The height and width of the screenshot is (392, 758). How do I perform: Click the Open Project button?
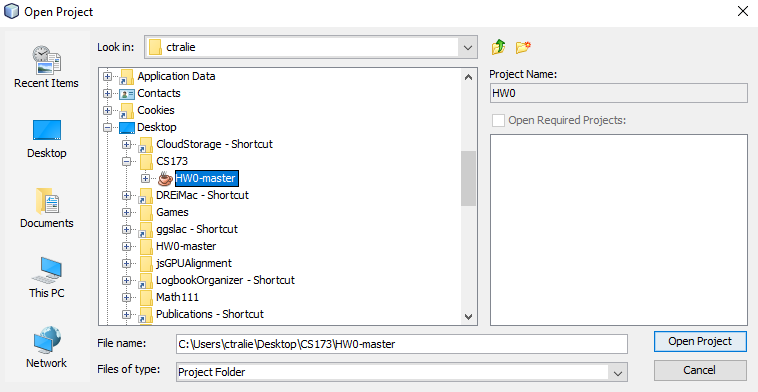pyautogui.click(x=700, y=341)
